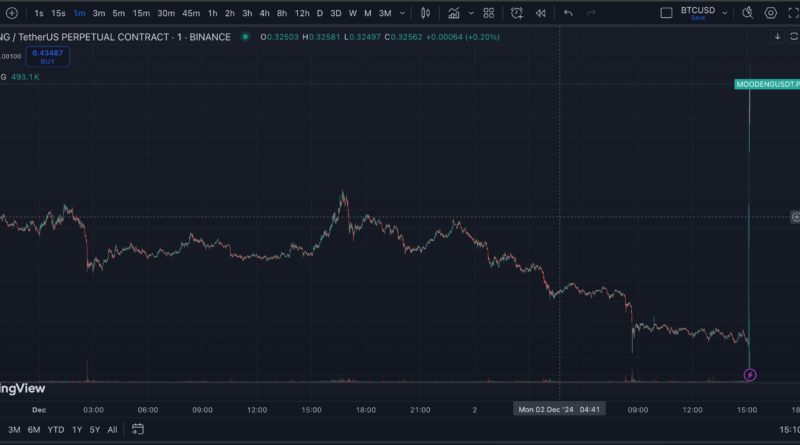
Task: Open the Indicators chart icon
Action: [x=454, y=13]
